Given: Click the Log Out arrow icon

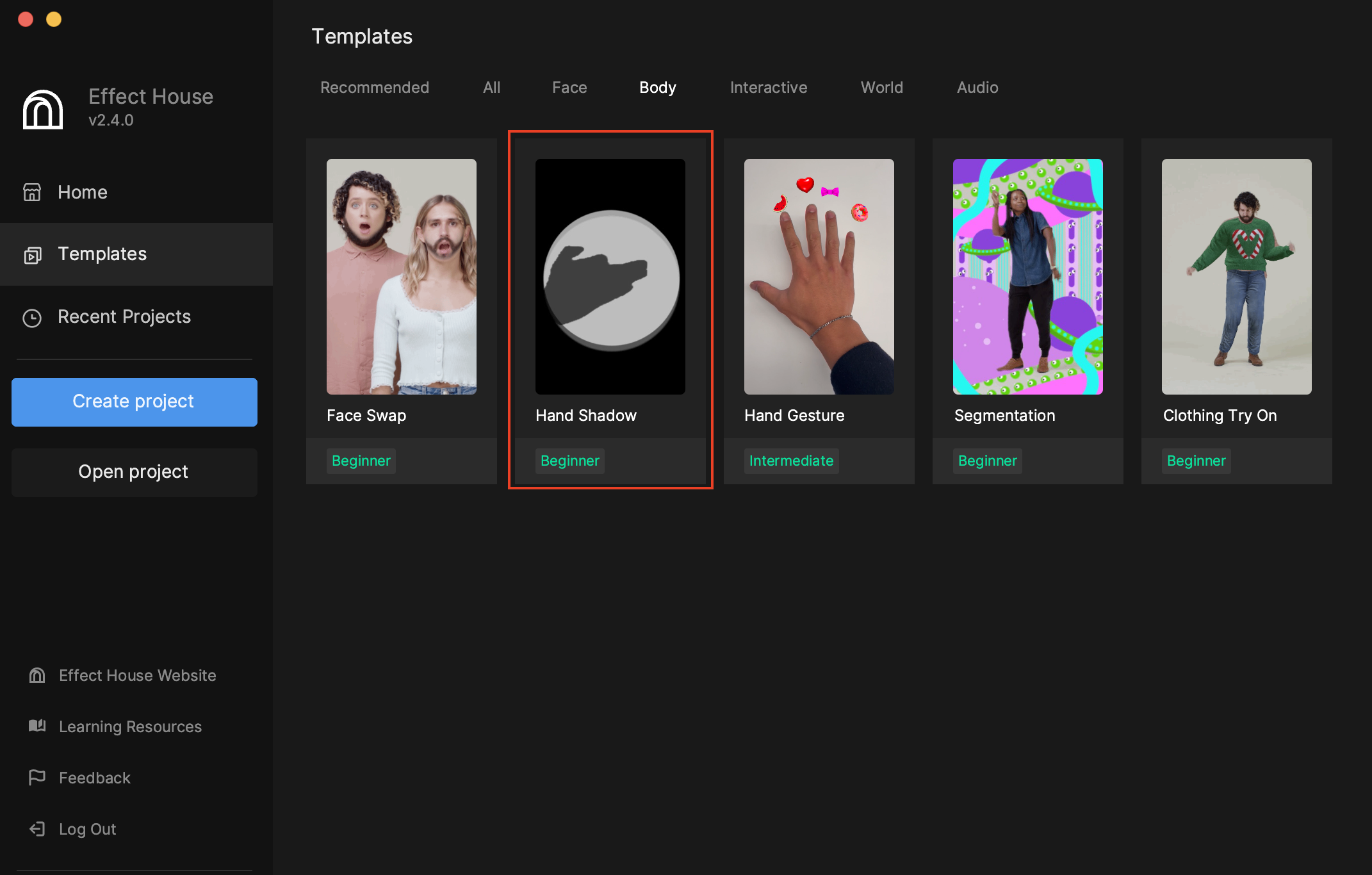Looking at the screenshot, I should 37,829.
